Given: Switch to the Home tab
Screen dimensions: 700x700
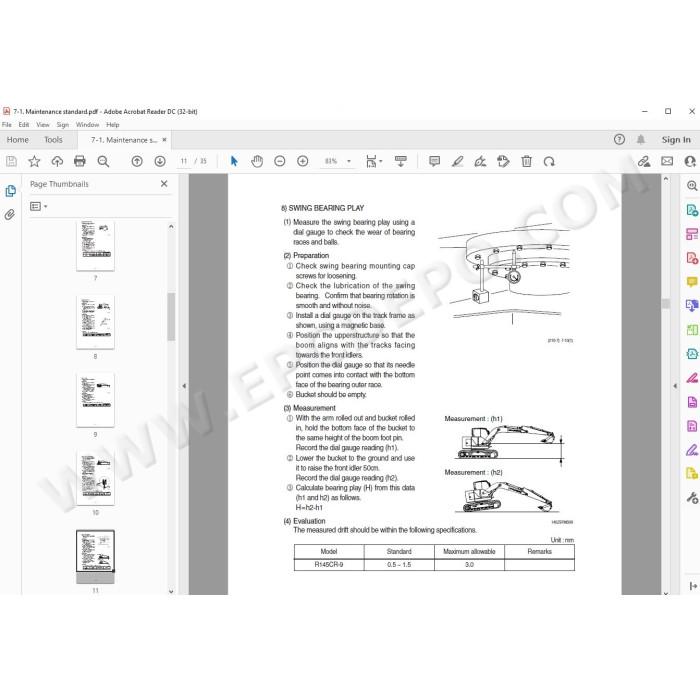Looking at the screenshot, I should click(17, 140).
